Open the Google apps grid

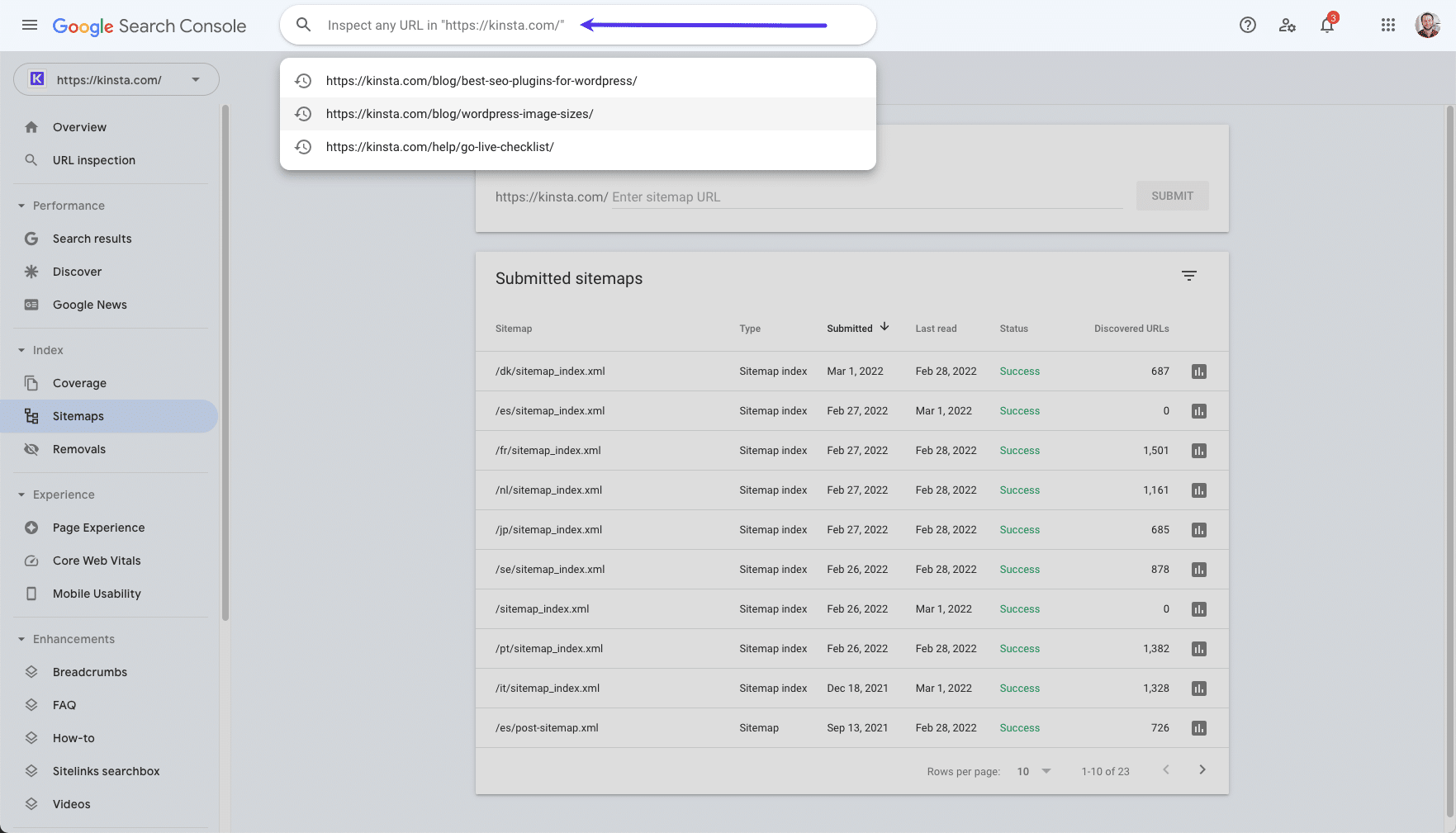point(1388,25)
